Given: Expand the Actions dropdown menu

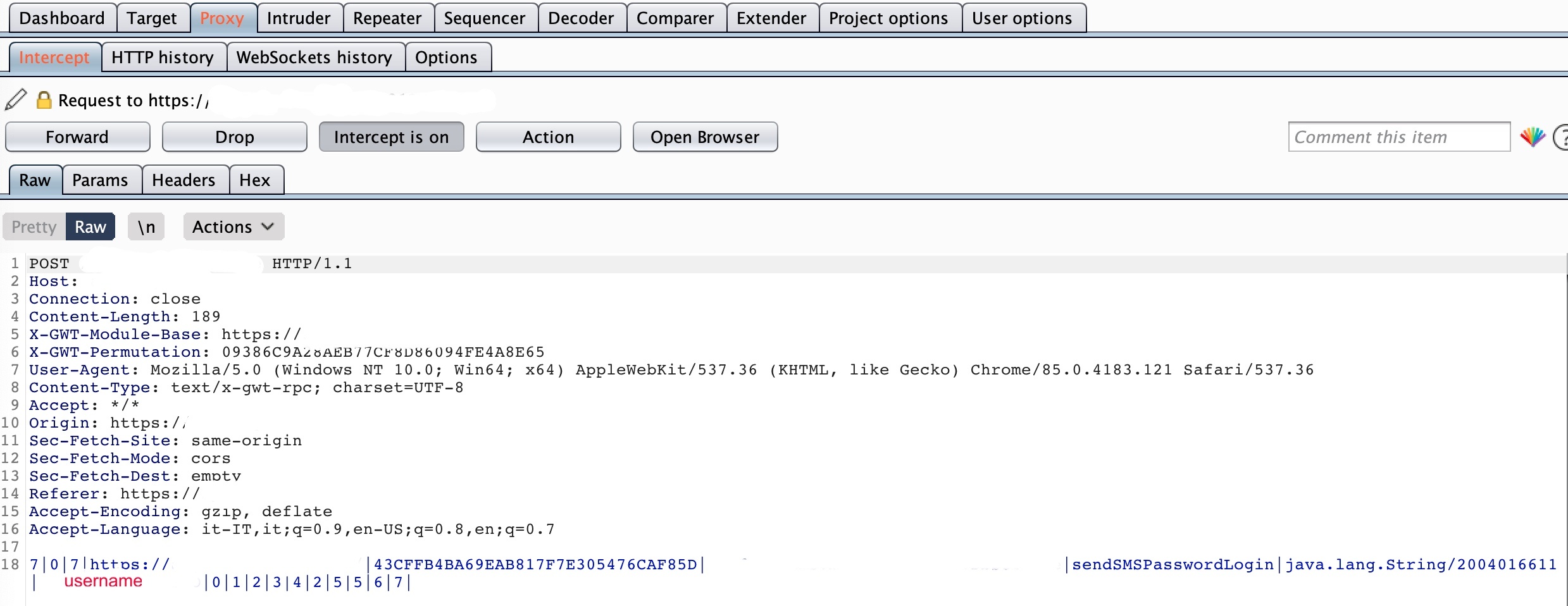Looking at the screenshot, I should [233, 227].
